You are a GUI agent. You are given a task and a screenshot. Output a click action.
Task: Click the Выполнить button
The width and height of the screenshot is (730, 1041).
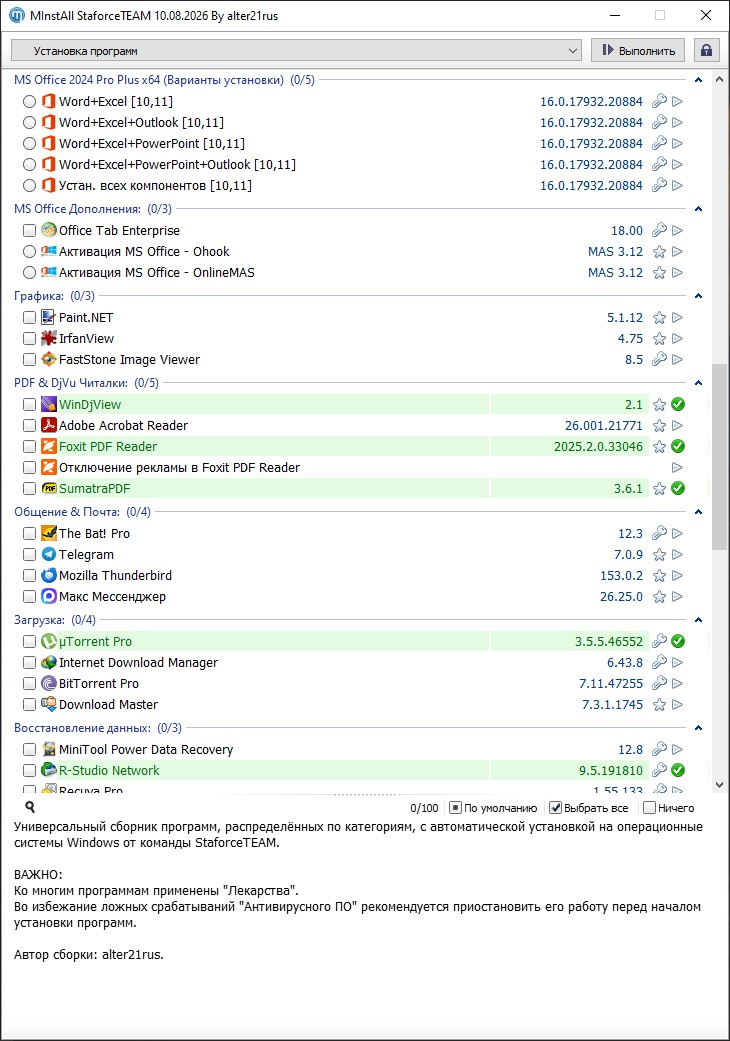pos(638,50)
